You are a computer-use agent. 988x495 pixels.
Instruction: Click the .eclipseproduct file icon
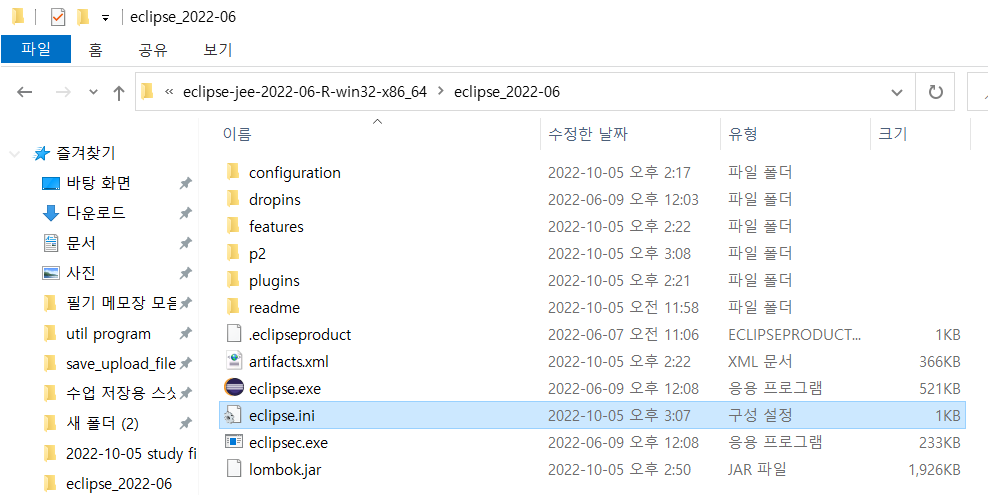click(x=233, y=334)
